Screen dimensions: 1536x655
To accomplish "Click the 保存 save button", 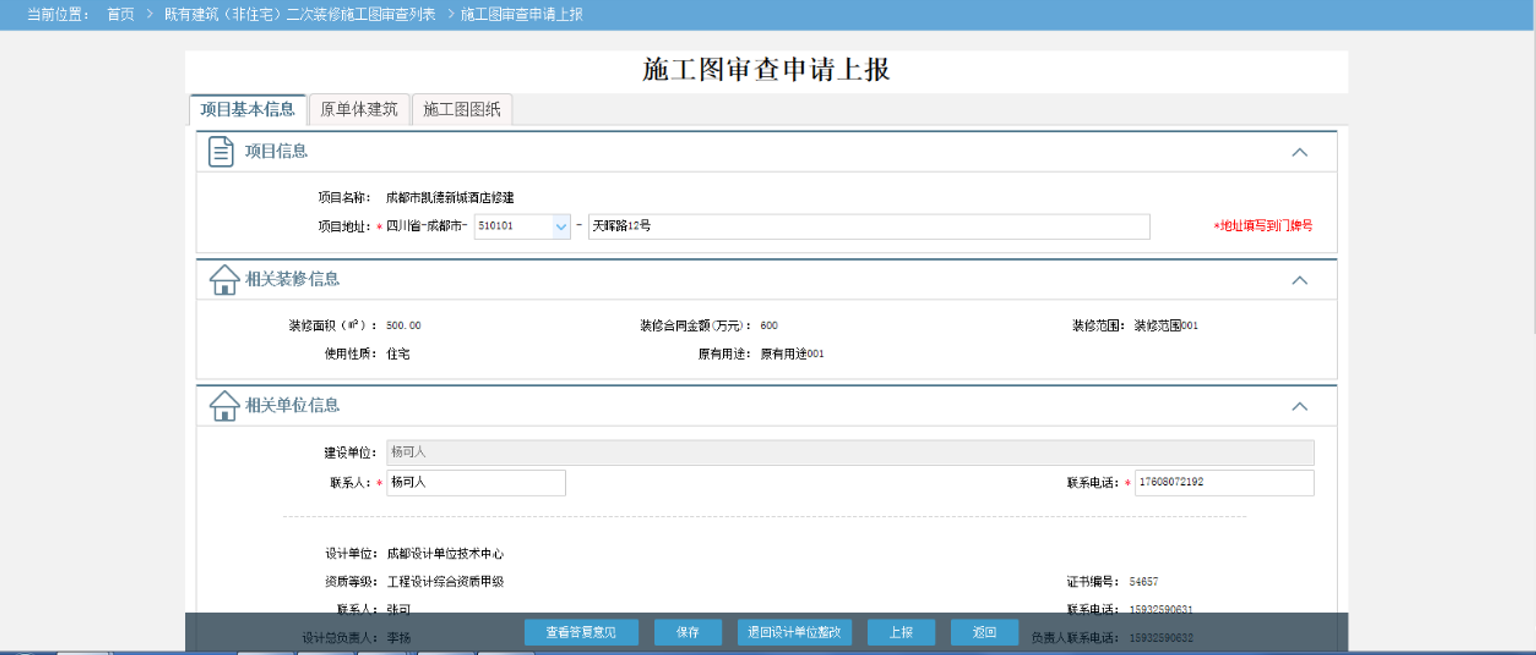I will click(687, 632).
